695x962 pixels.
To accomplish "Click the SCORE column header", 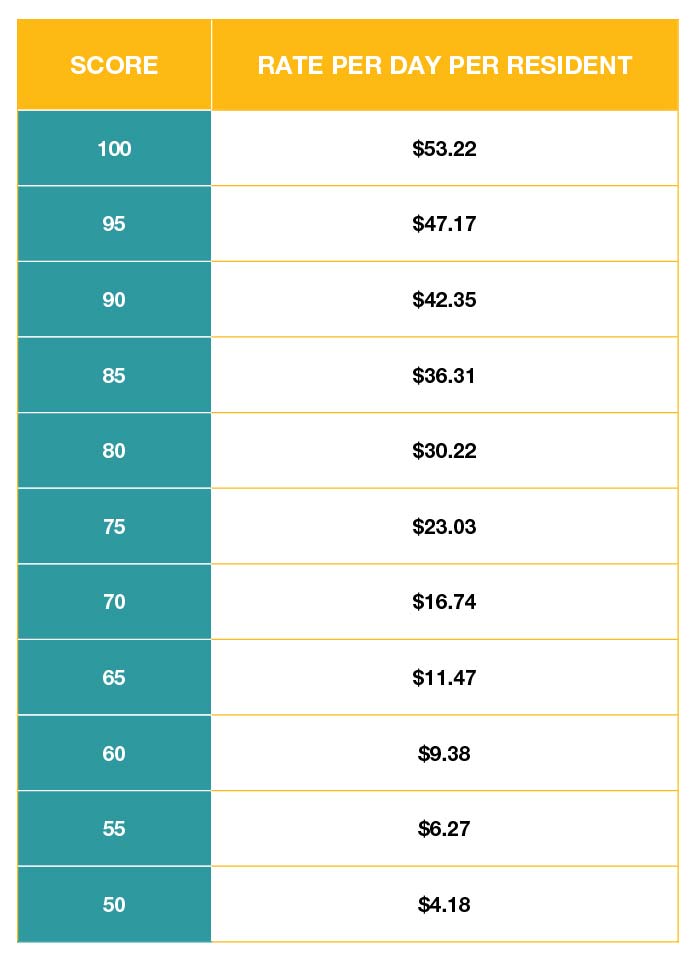I will point(114,65).
